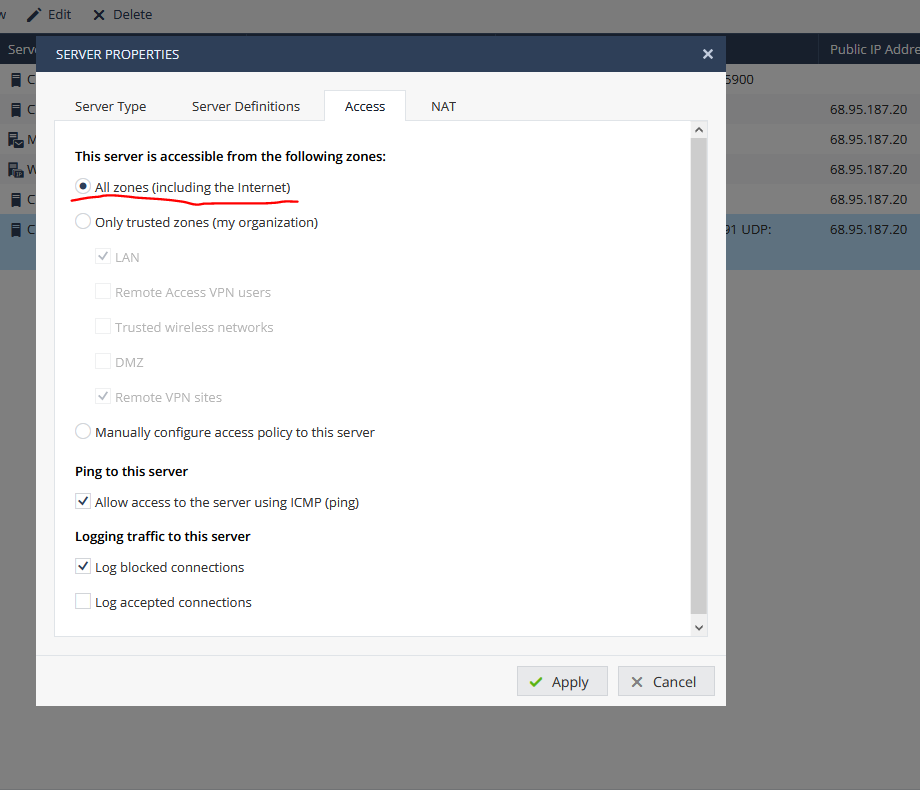920x790 pixels.
Task: Go to the NAT tab
Action: pyautogui.click(x=443, y=106)
